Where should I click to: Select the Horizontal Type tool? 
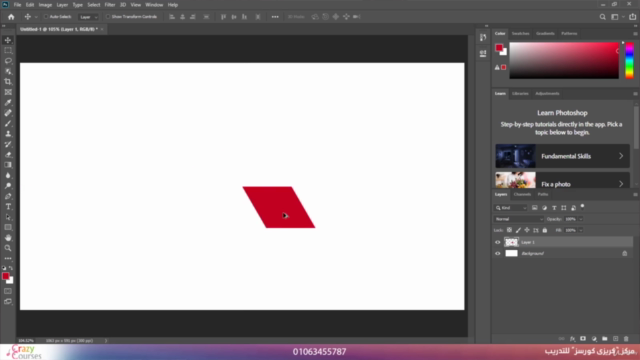[8, 207]
